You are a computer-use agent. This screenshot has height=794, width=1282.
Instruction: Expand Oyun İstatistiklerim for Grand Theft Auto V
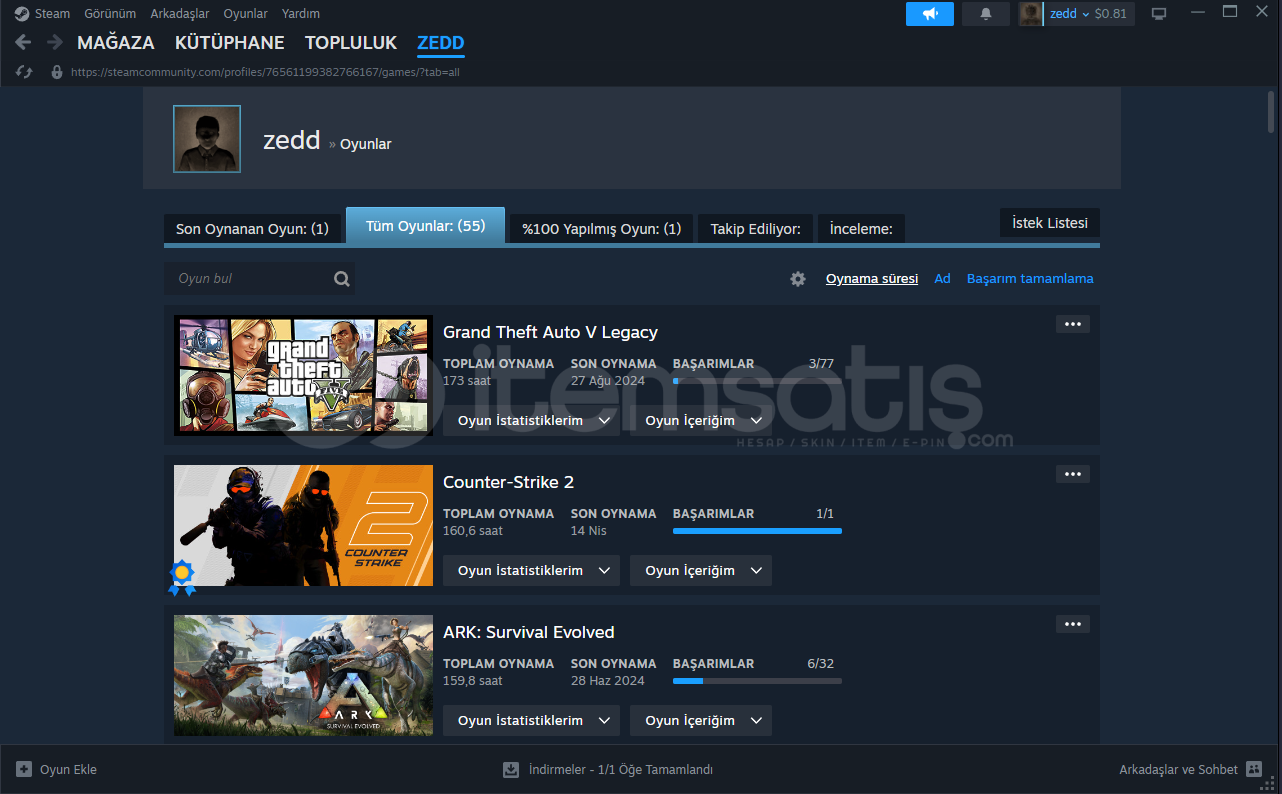point(531,421)
